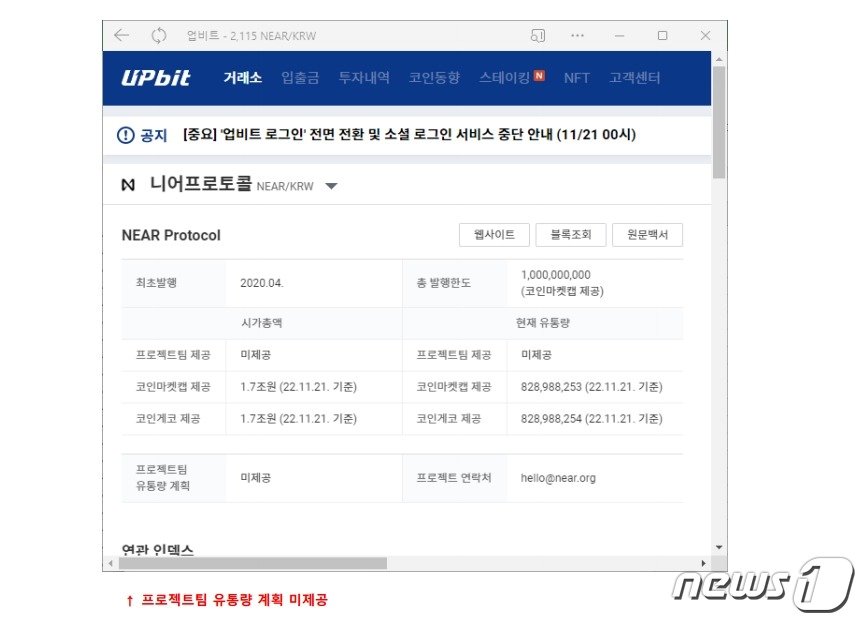Open the three-dot more options menu

577,35
